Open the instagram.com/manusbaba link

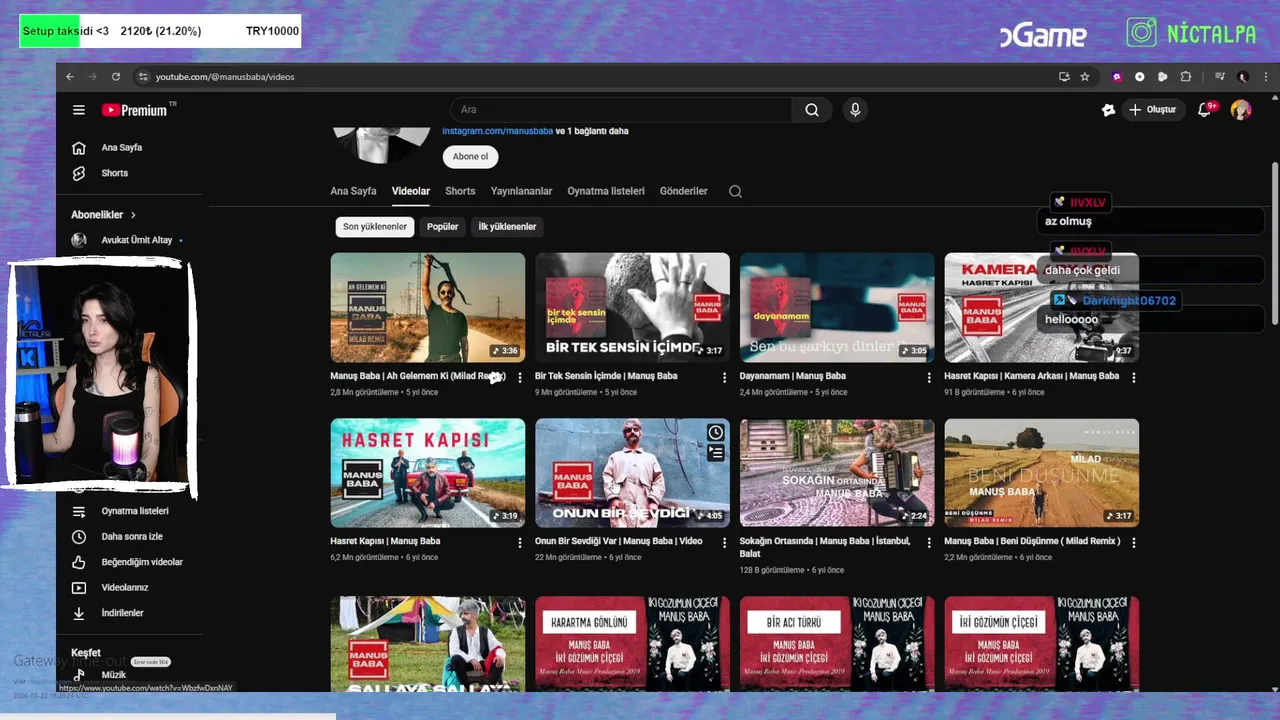click(x=497, y=131)
